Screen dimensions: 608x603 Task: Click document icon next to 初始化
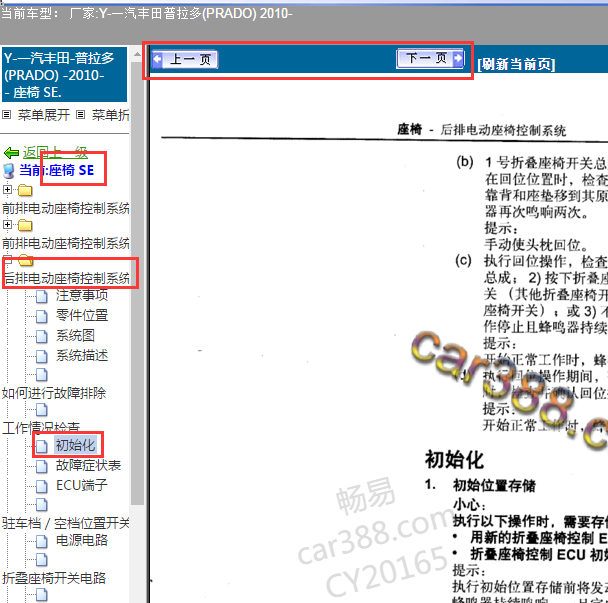41,446
